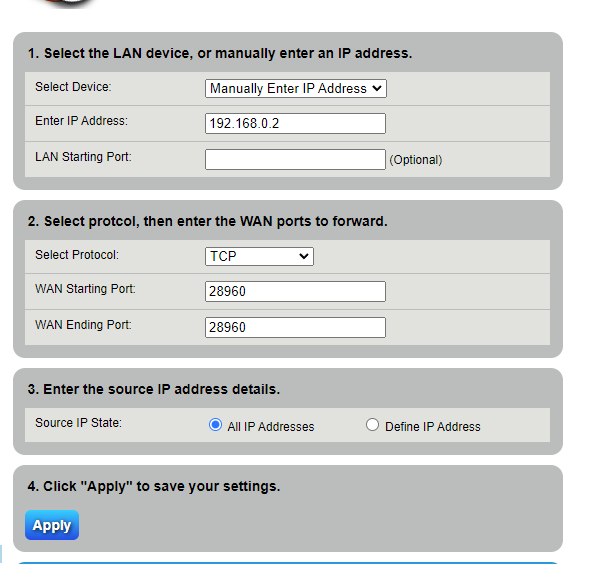Expand the Select Protocol TCP dropdown

click(x=259, y=256)
